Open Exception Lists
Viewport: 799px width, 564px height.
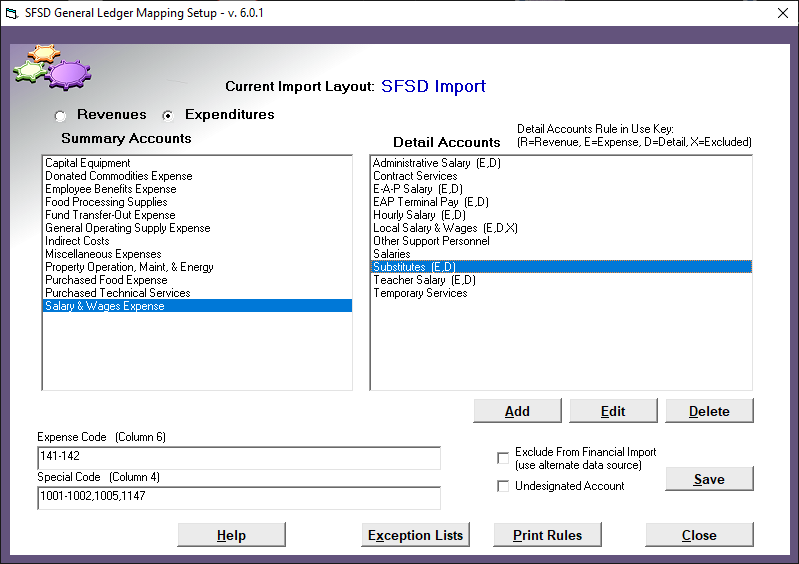pyautogui.click(x=415, y=535)
